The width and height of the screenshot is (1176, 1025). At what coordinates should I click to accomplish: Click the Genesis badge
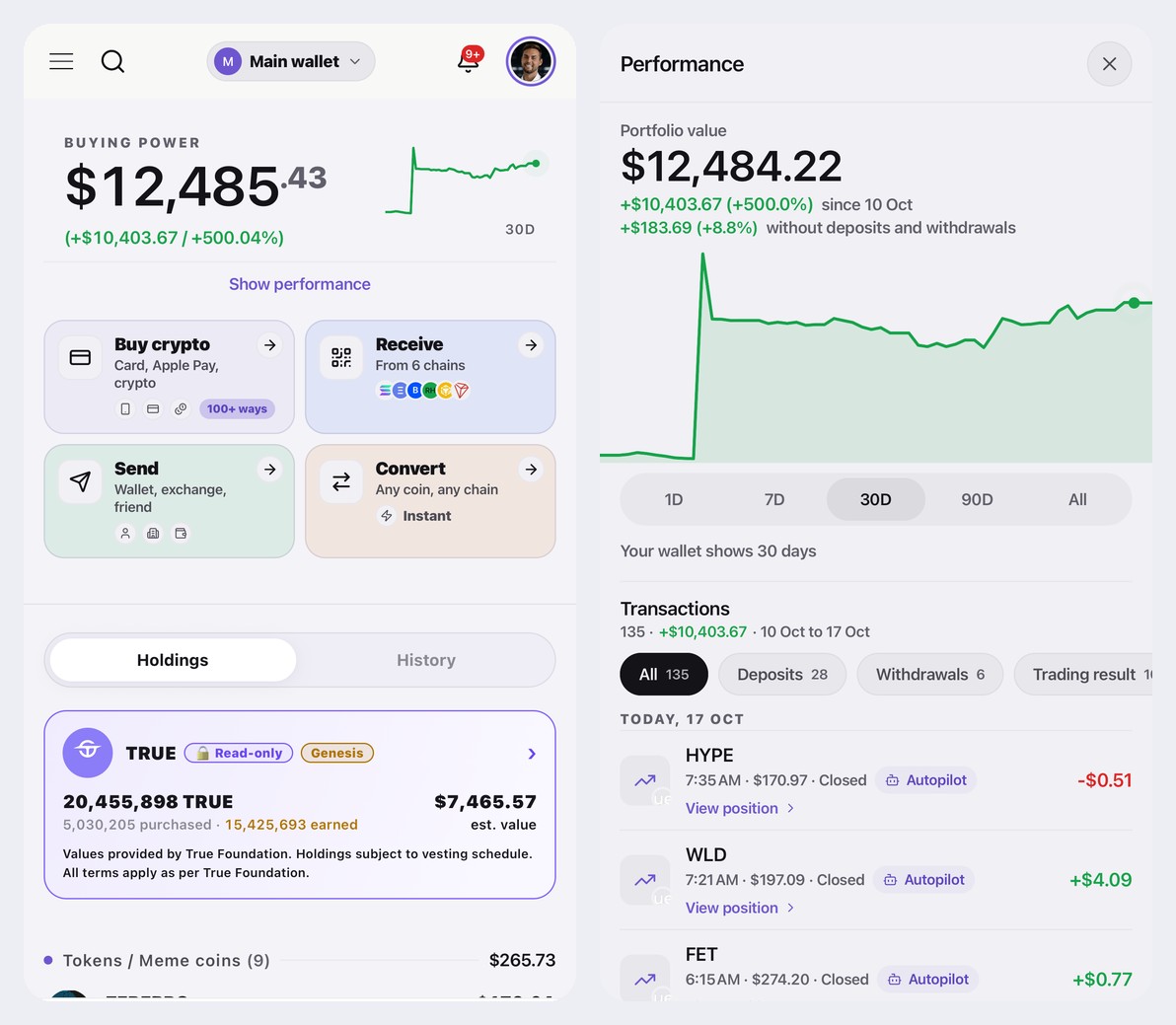pyautogui.click(x=336, y=753)
